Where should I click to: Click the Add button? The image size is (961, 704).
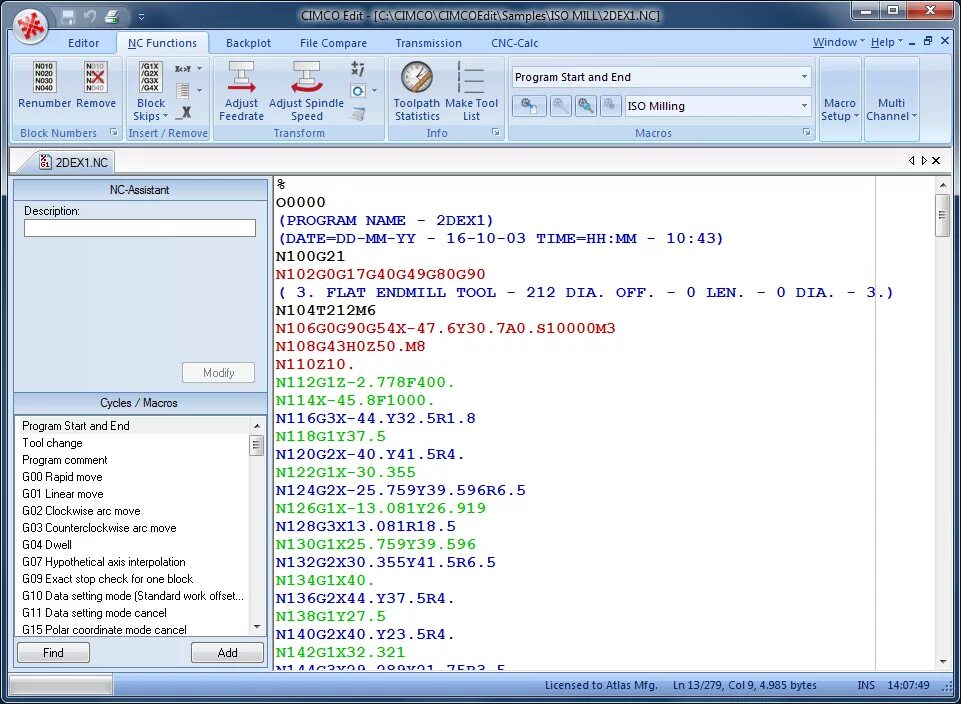227,653
